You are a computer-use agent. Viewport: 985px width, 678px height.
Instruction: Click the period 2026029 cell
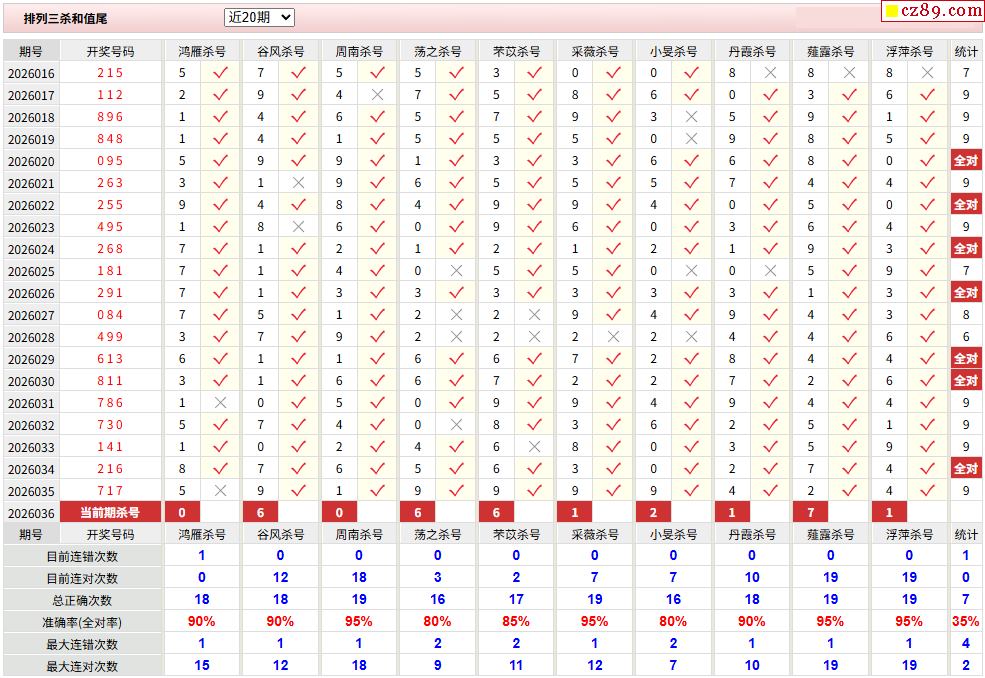[31, 359]
